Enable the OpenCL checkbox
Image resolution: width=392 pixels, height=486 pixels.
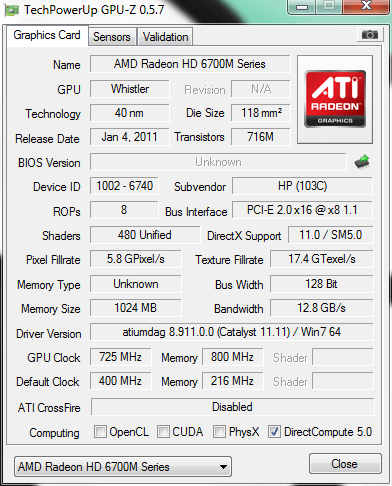point(100,431)
